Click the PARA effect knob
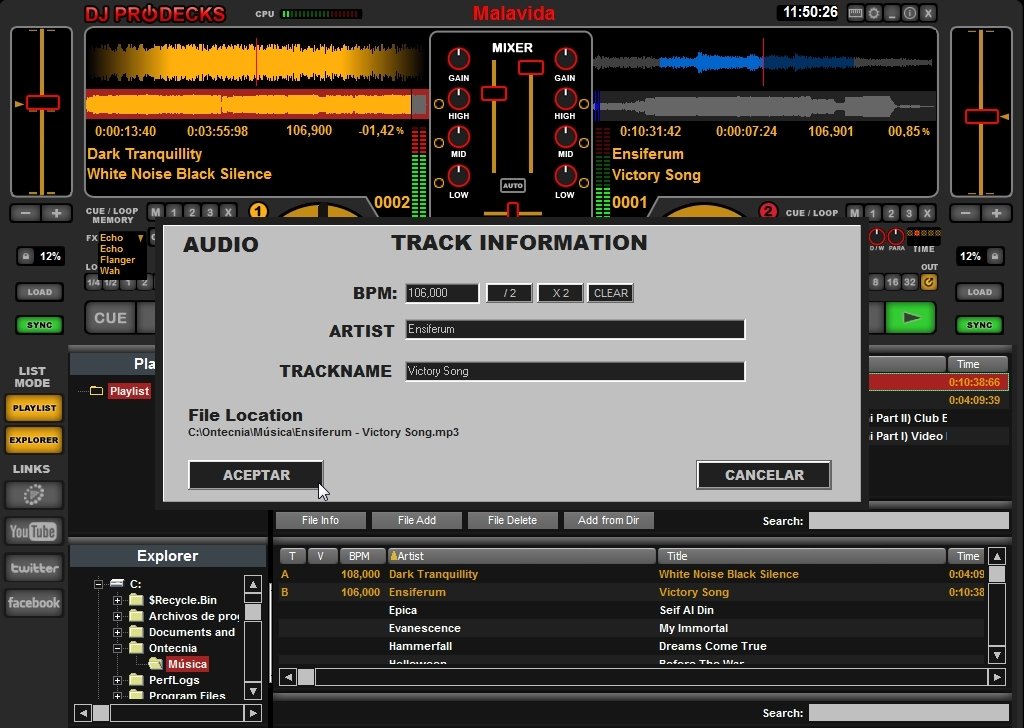1024x728 pixels. (x=896, y=236)
